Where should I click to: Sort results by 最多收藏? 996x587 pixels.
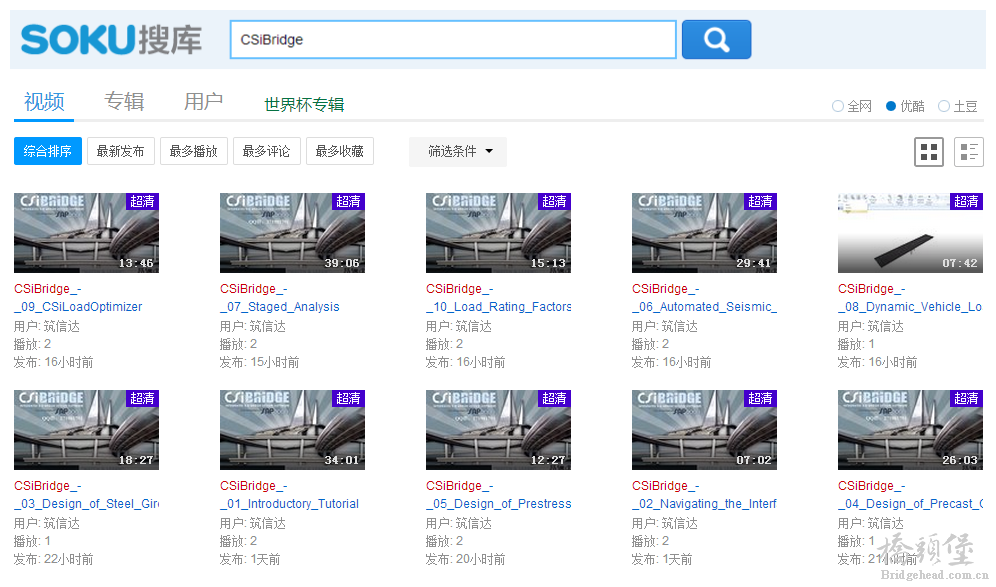pos(340,151)
